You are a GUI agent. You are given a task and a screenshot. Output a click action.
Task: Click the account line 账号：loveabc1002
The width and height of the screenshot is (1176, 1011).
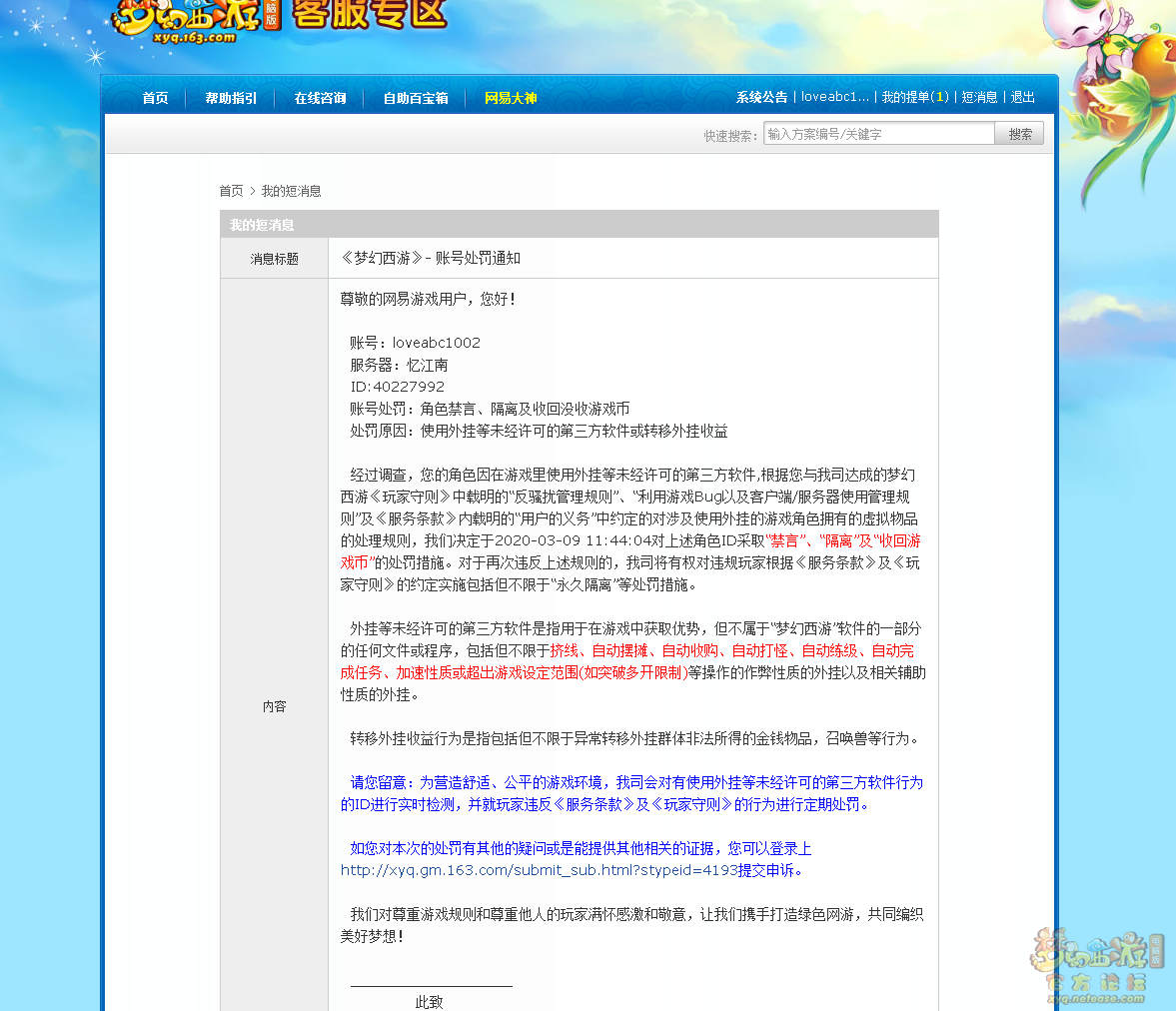tap(415, 343)
